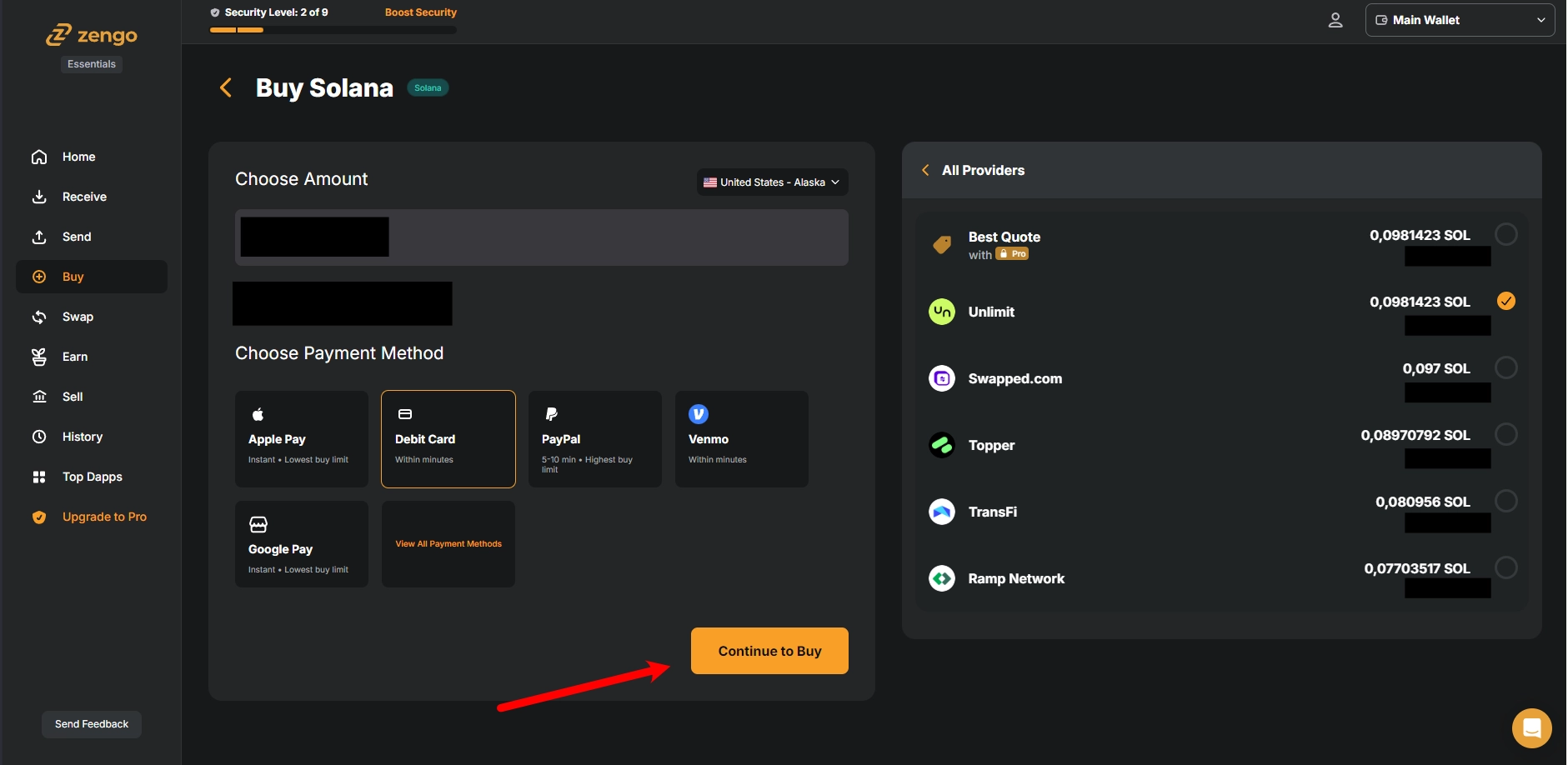Go back using the Buy Solana arrow
Image resolution: width=1568 pixels, height=765 pixels.
[225, 87]
